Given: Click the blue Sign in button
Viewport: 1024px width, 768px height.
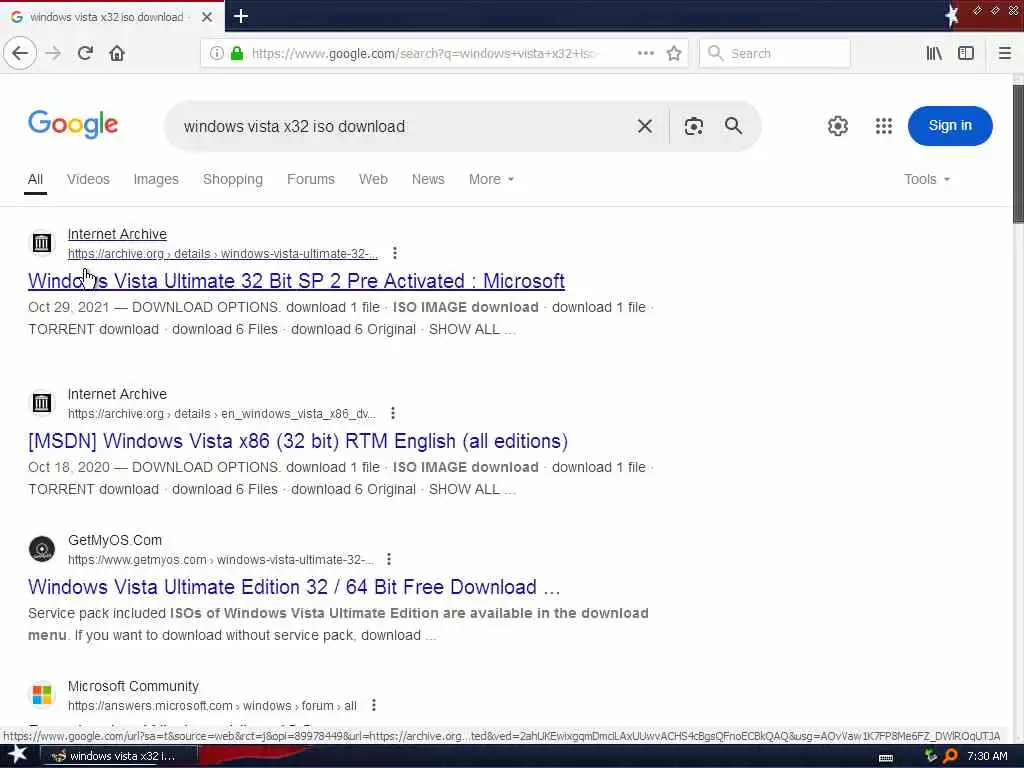Looking at the screenshot, I should tap(950, 126).
